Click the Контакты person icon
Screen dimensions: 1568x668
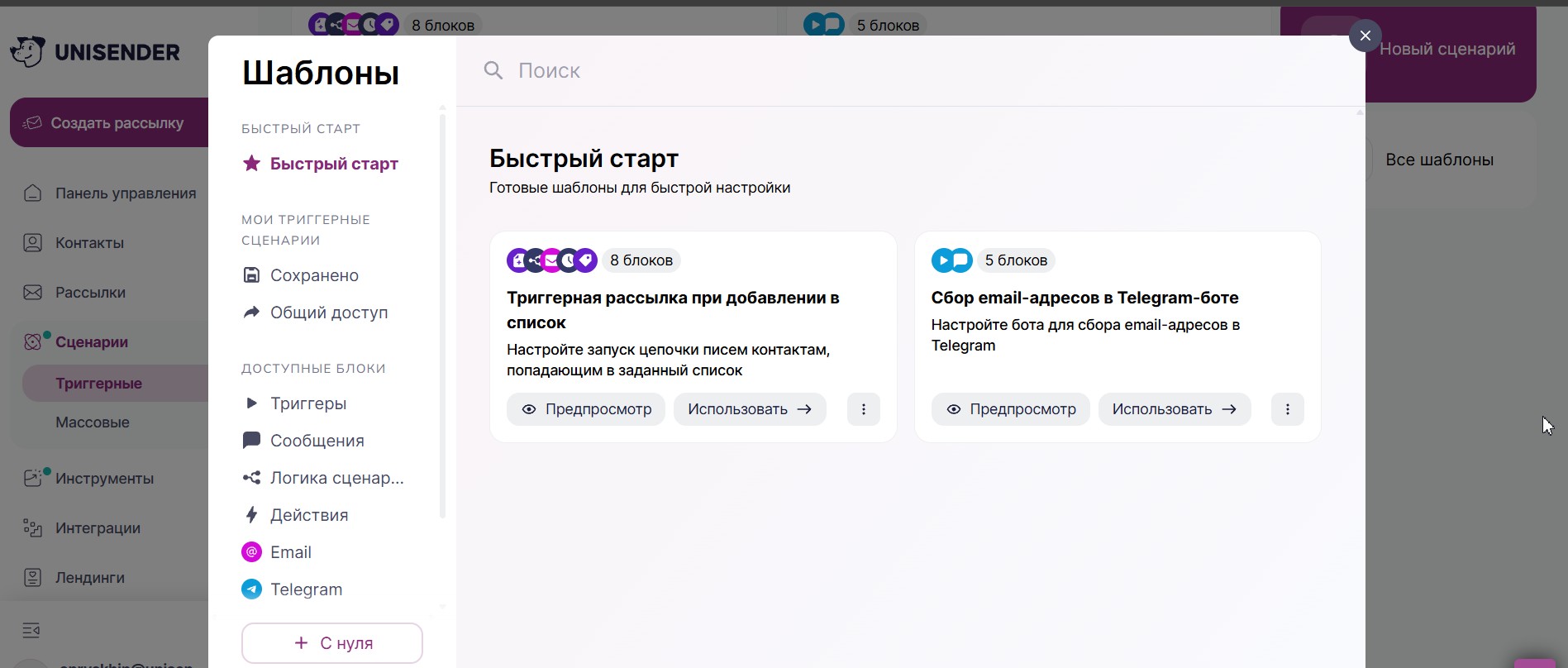[x=32, y=242]
